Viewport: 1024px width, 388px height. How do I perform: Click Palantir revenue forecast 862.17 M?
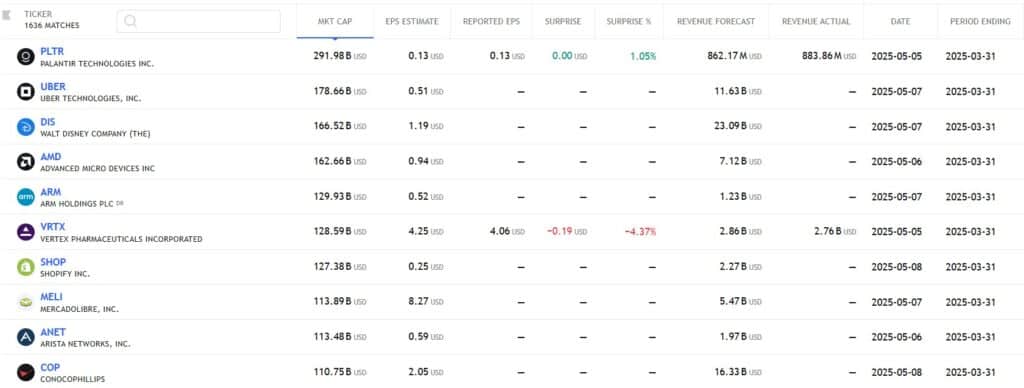pos(734,56)
